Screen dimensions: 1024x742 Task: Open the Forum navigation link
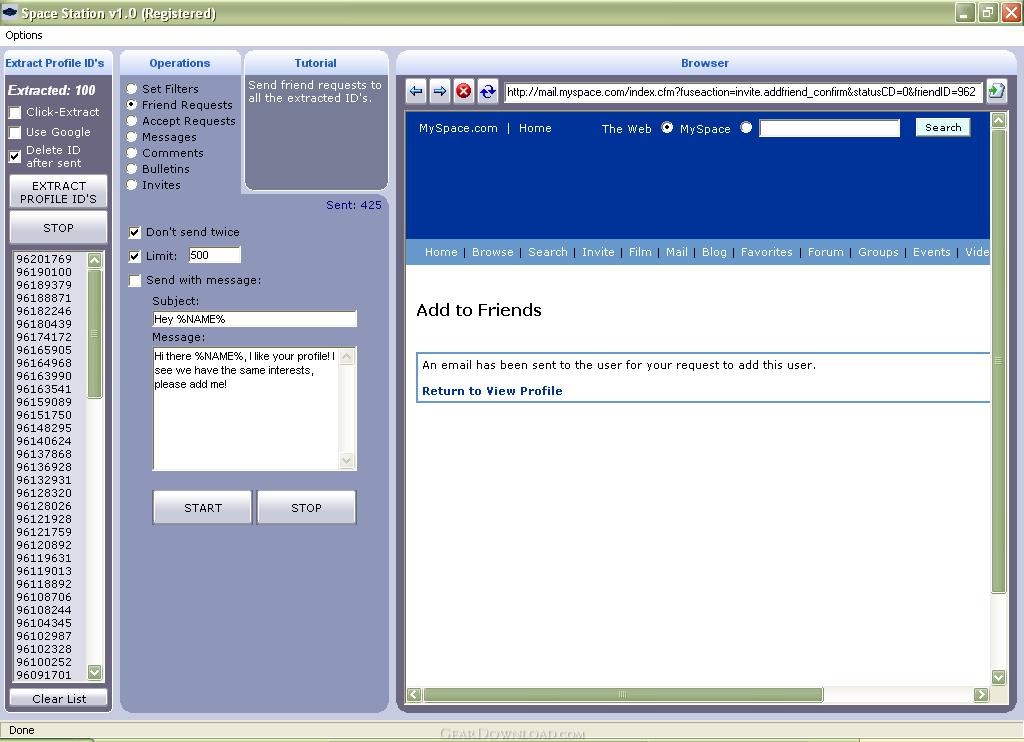(x=825, y=252)
